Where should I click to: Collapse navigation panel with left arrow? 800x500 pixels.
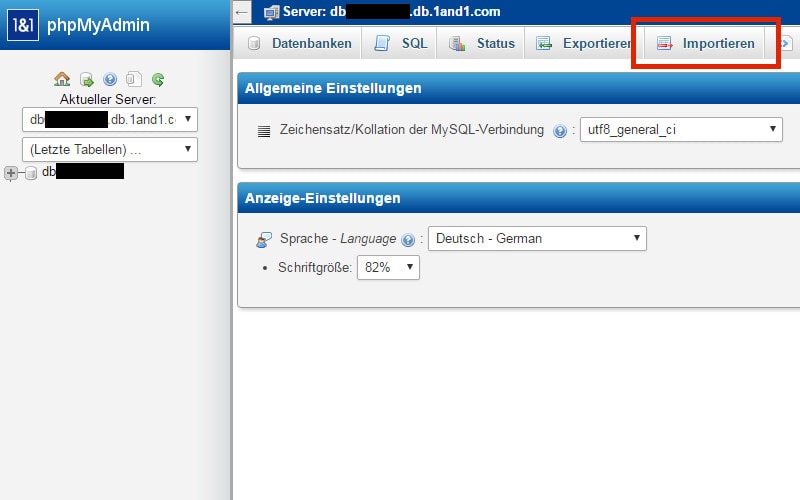(x=242, y=12)
